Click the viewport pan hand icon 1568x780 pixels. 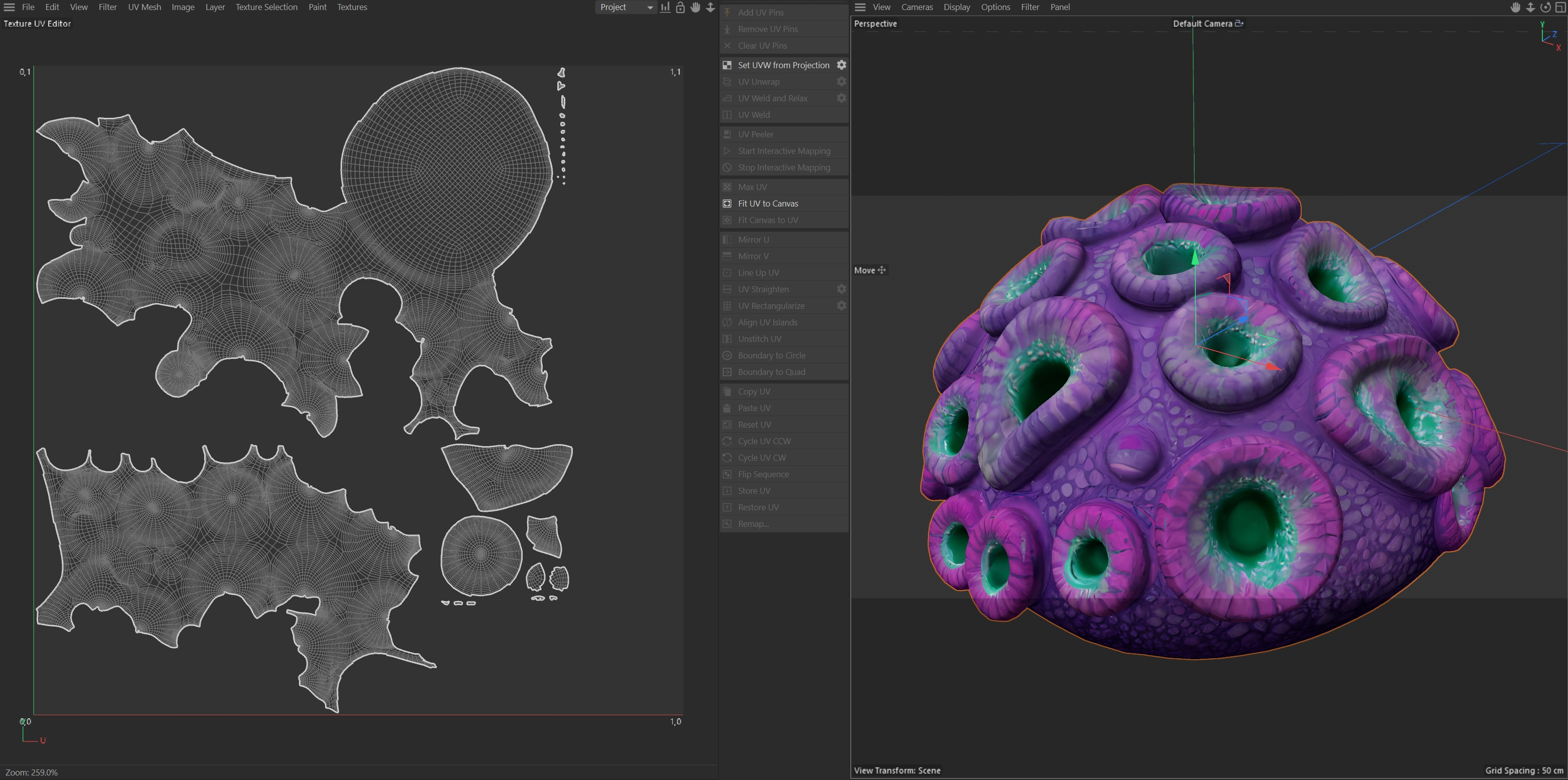(1515, 8)
